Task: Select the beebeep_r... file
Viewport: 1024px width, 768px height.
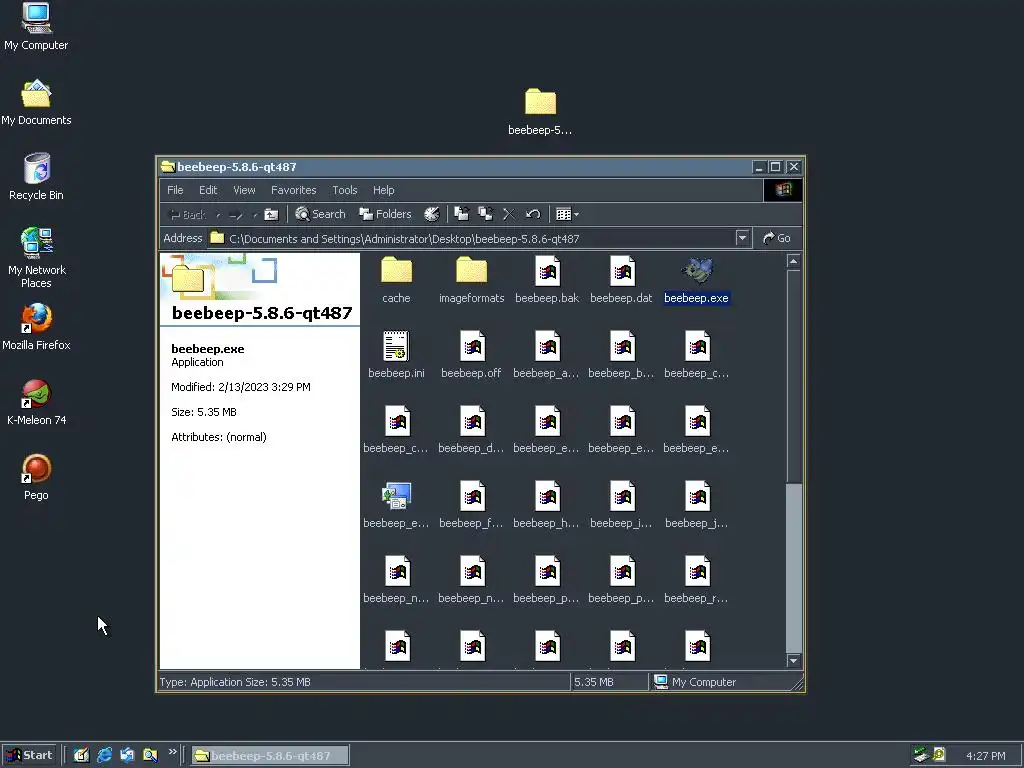Action: point(697,580)
